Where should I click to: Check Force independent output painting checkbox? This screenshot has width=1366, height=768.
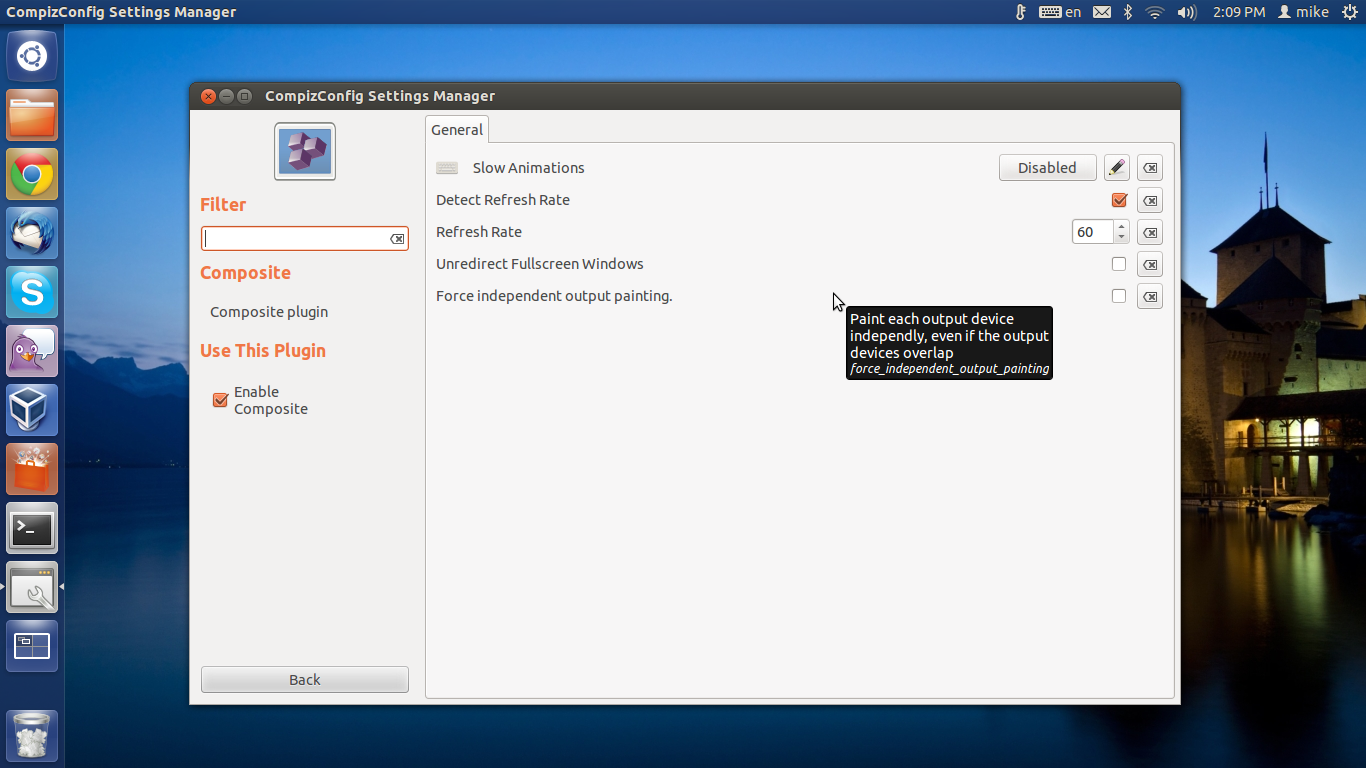tap(1119, 296)
